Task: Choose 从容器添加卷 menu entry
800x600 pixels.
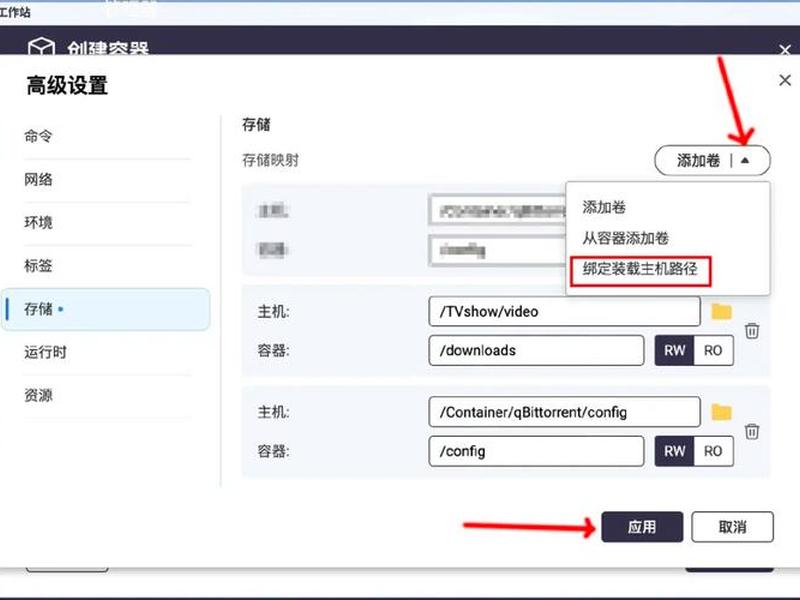Action: (626, 238)
